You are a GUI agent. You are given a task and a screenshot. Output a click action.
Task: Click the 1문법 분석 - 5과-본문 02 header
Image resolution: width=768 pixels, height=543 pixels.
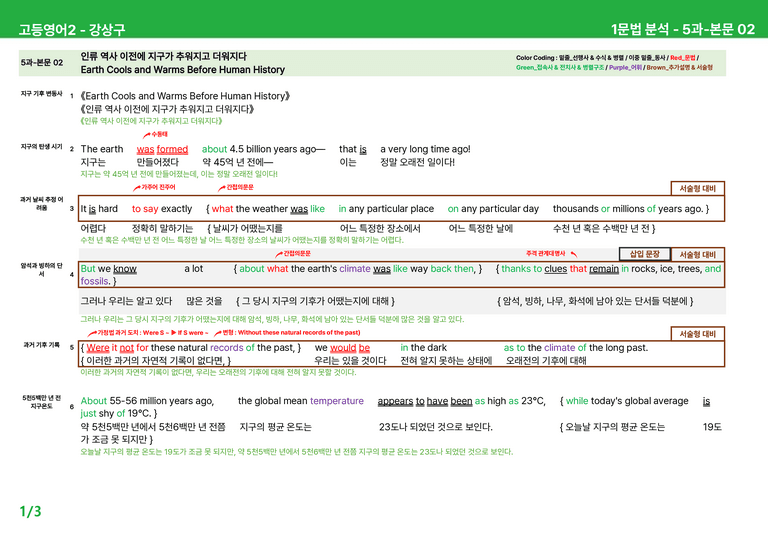click(683, 29)
